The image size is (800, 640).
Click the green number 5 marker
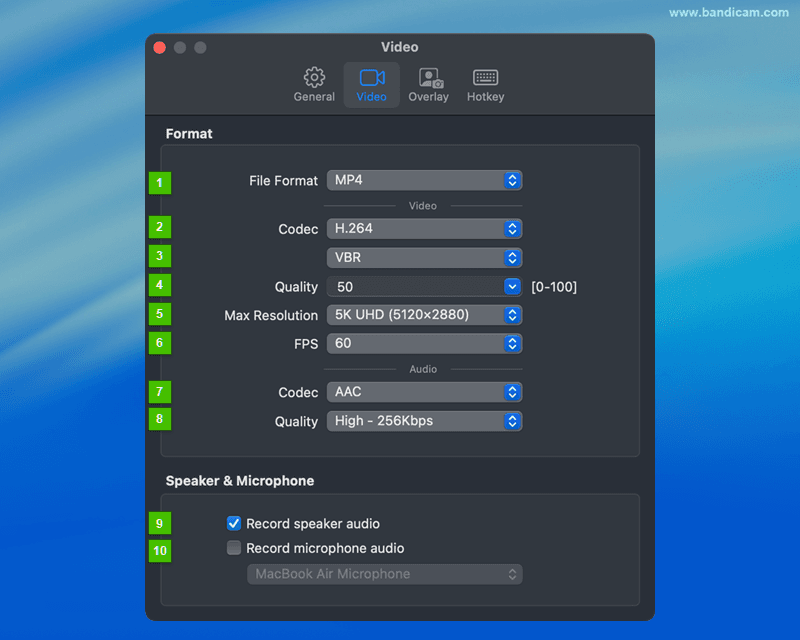(160, 314)
